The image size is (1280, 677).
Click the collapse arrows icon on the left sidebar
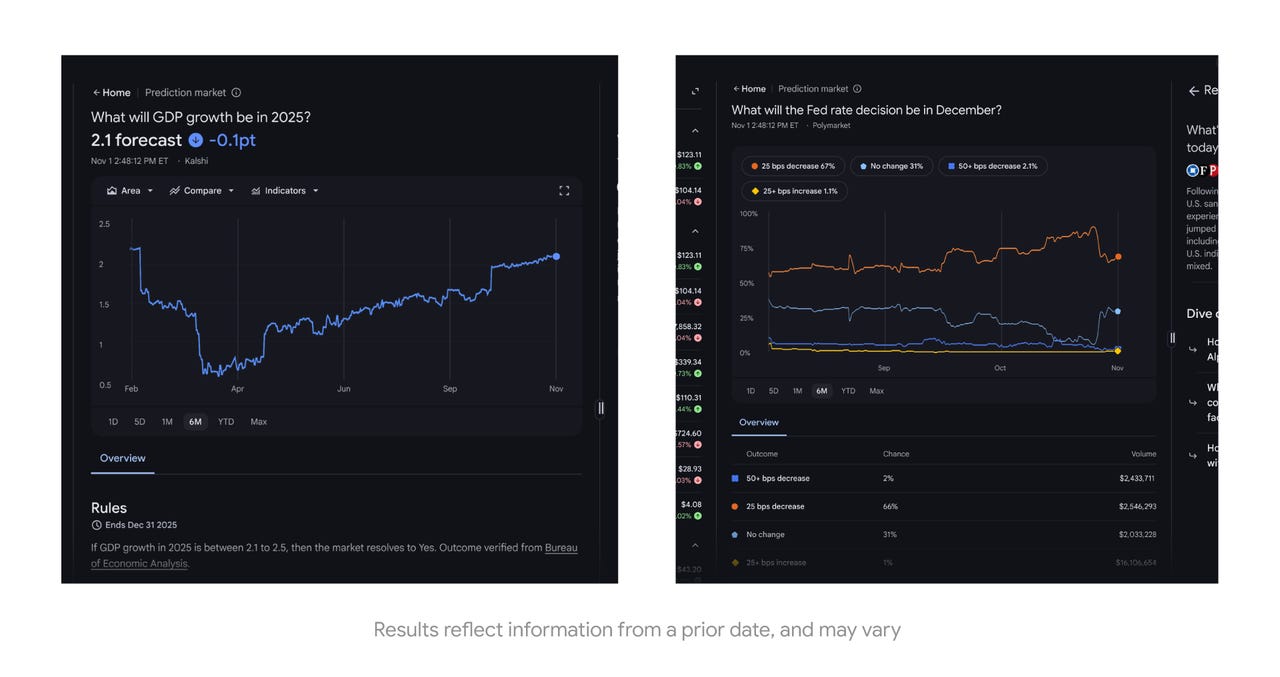tap(695, 91)
